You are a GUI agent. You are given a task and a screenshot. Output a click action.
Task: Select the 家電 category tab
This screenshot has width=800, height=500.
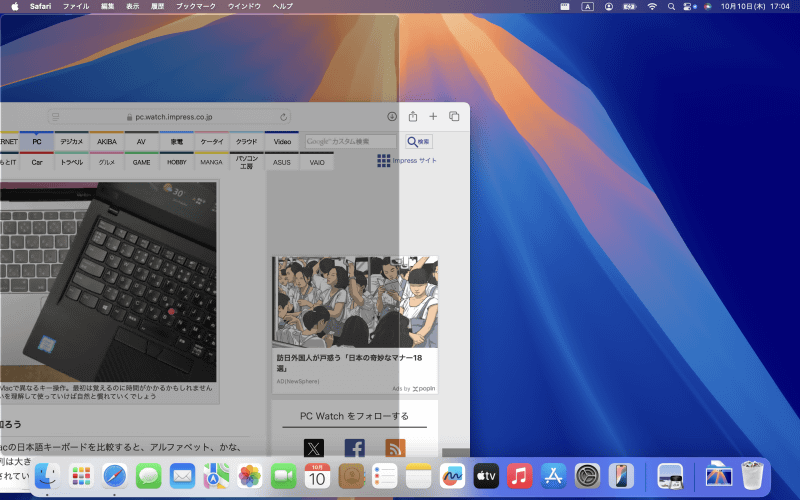(177, 141)
